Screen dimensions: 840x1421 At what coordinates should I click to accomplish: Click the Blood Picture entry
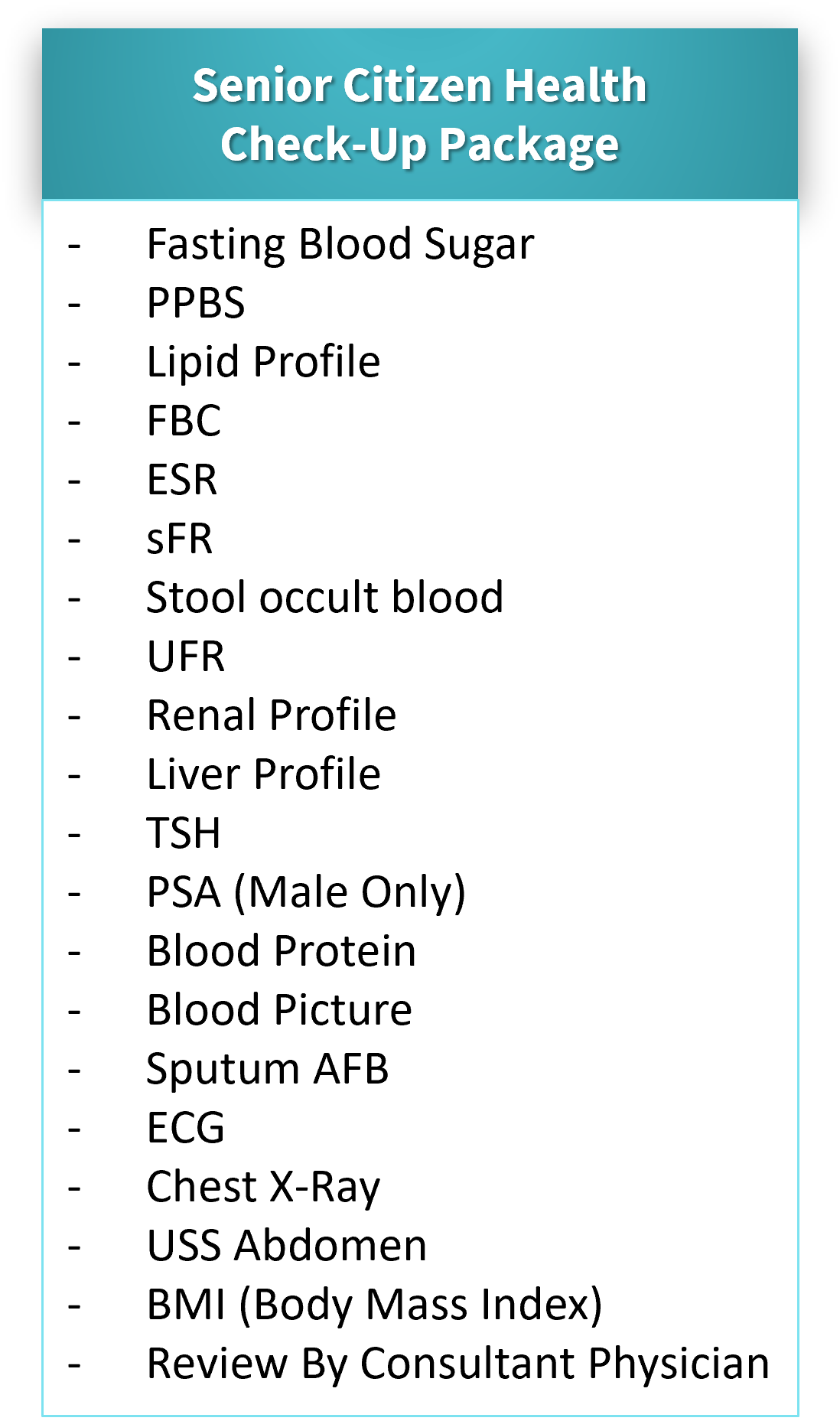[x=279, y=1010]
